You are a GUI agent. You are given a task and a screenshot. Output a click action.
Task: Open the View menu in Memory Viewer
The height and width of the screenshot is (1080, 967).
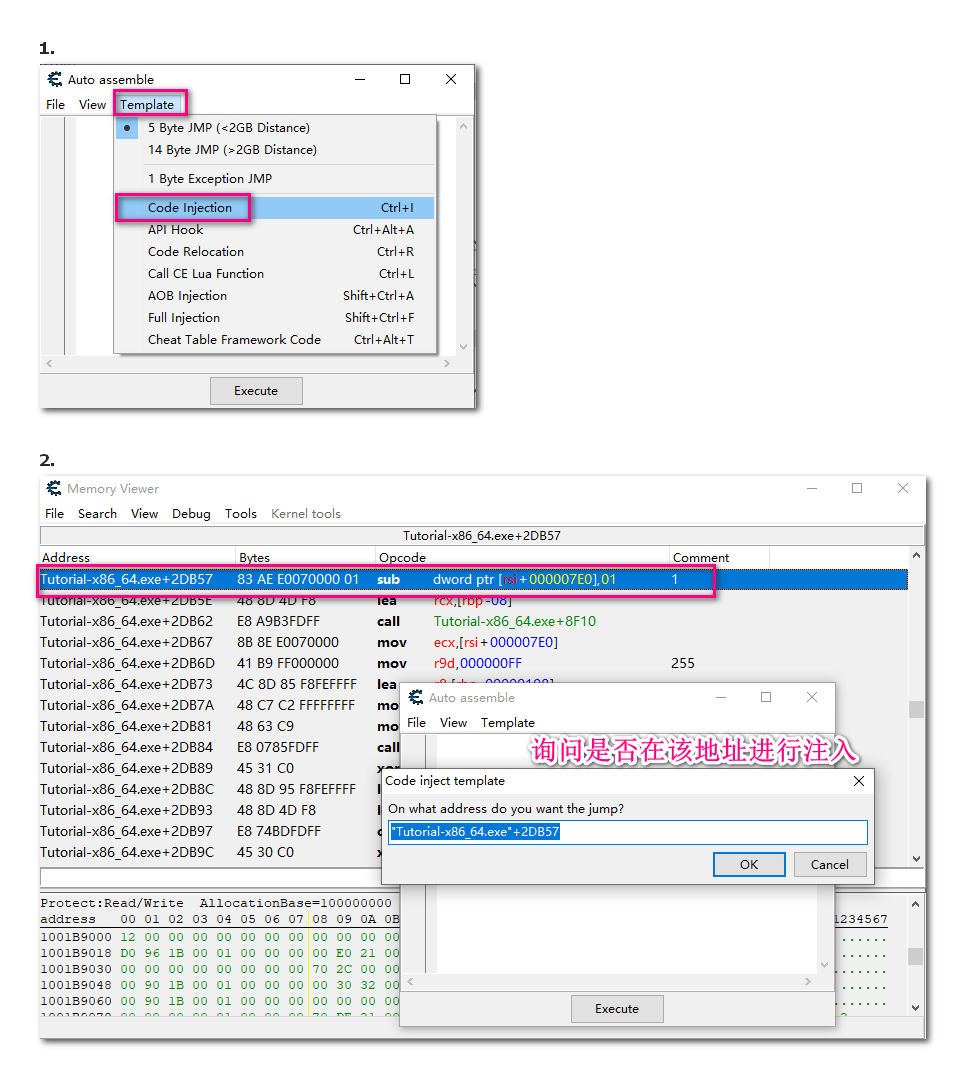(x=145, y=514)
